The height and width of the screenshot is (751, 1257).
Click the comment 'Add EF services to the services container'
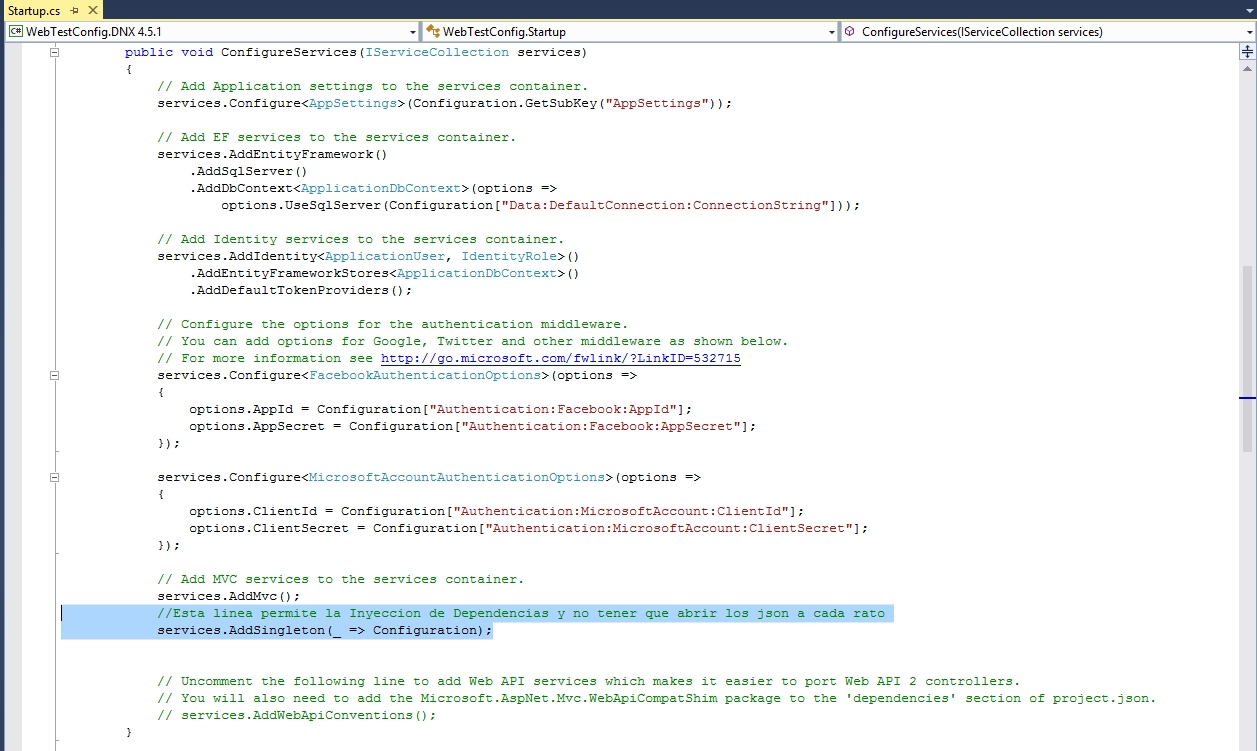(x=336, y=137)
